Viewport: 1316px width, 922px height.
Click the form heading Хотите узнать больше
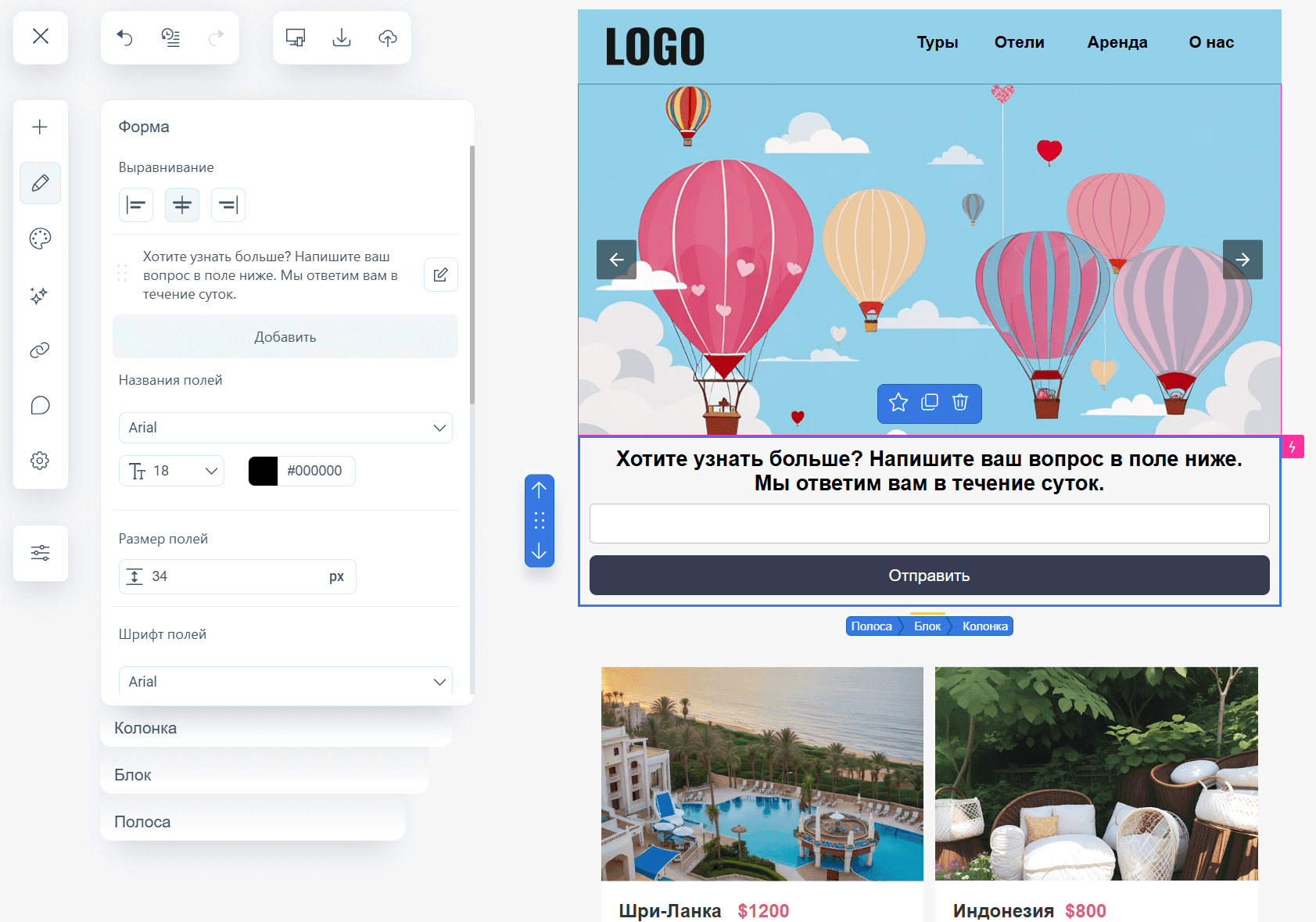(929, 471)
